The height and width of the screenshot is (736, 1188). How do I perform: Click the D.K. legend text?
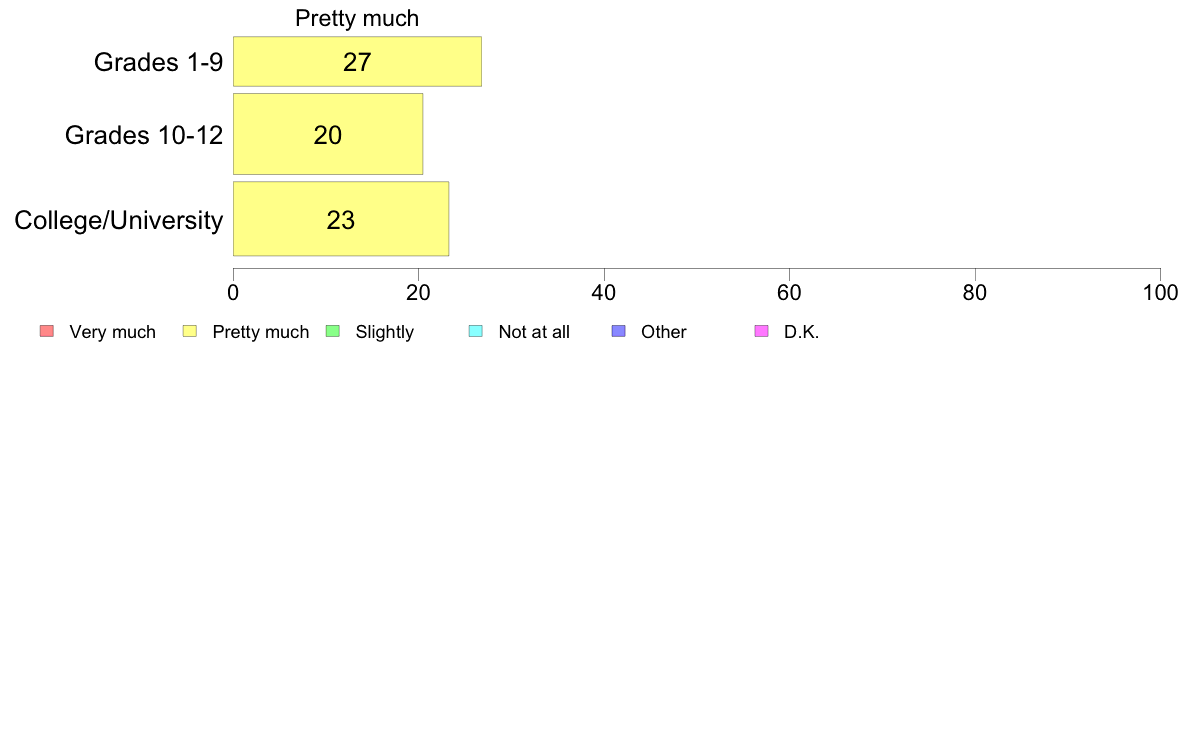[802, 332]
